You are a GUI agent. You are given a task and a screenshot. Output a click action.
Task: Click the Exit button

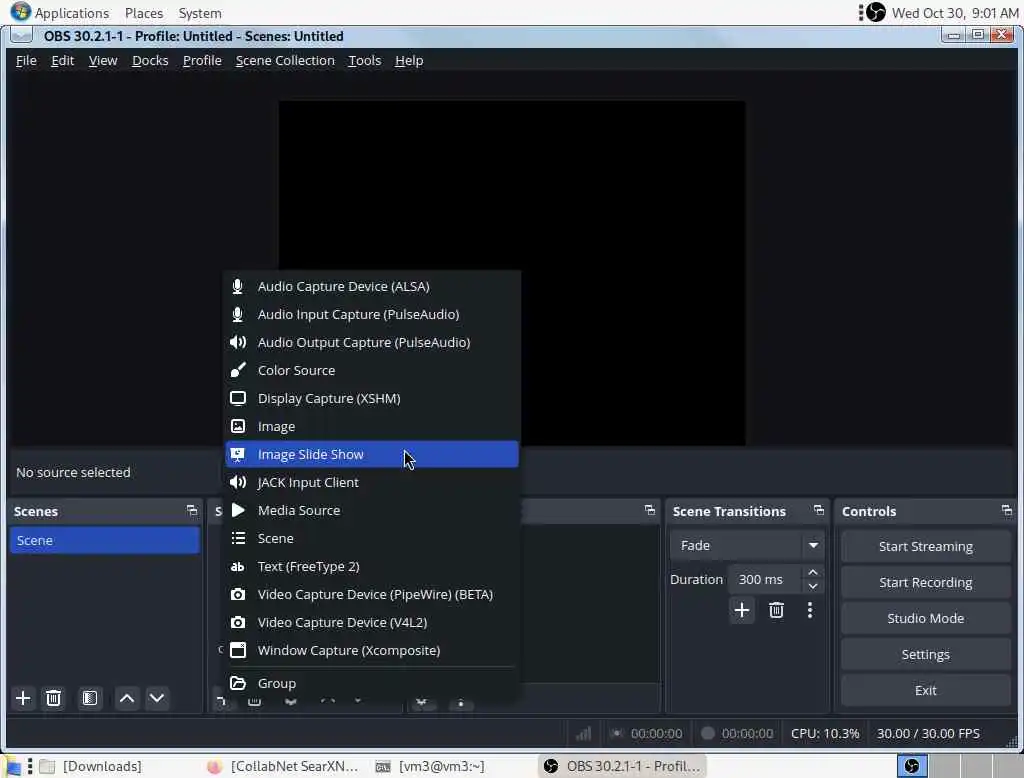(x=925, y=690)
